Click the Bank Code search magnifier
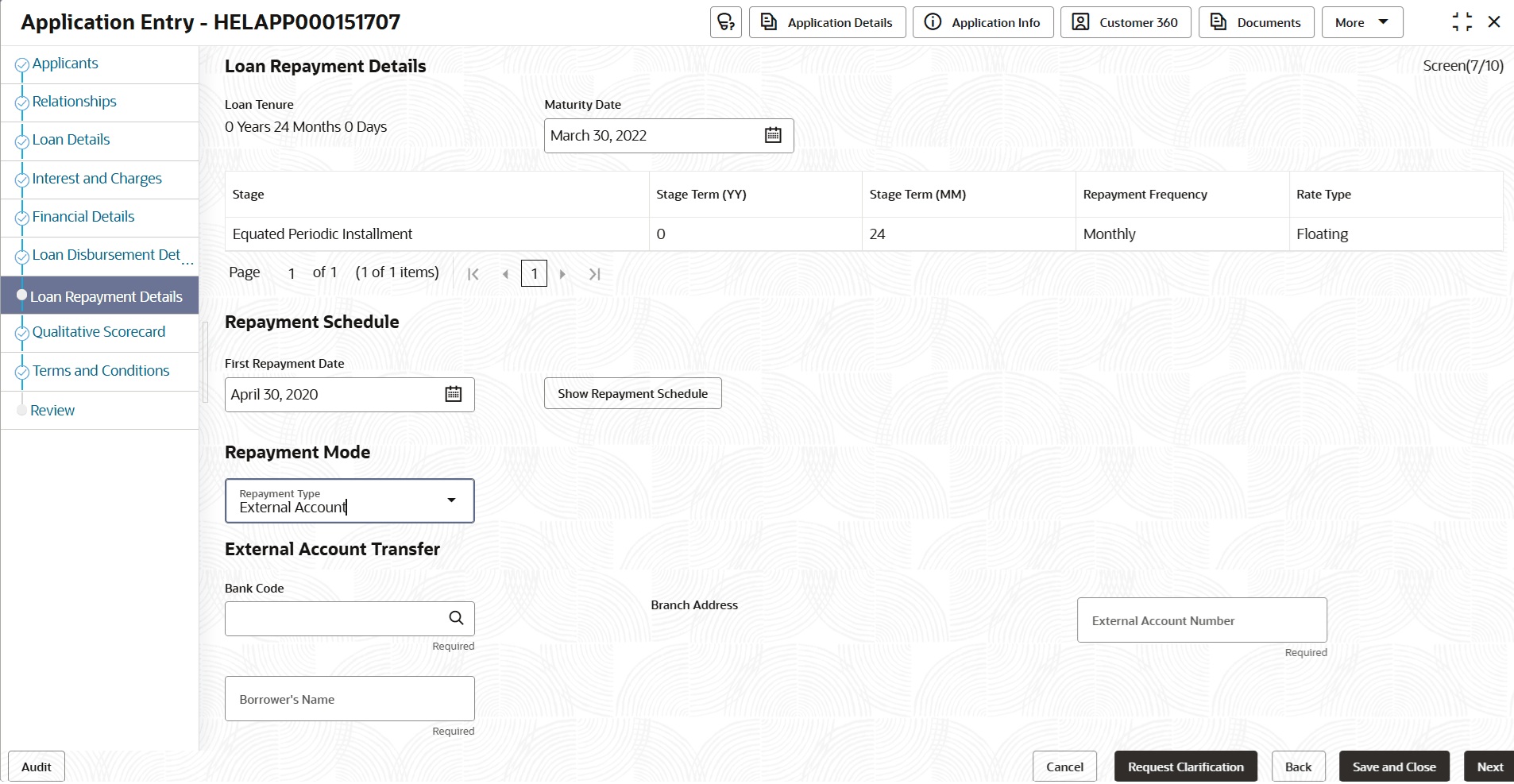The width and height of the screenshot is (1514, 784). [456, 618]
